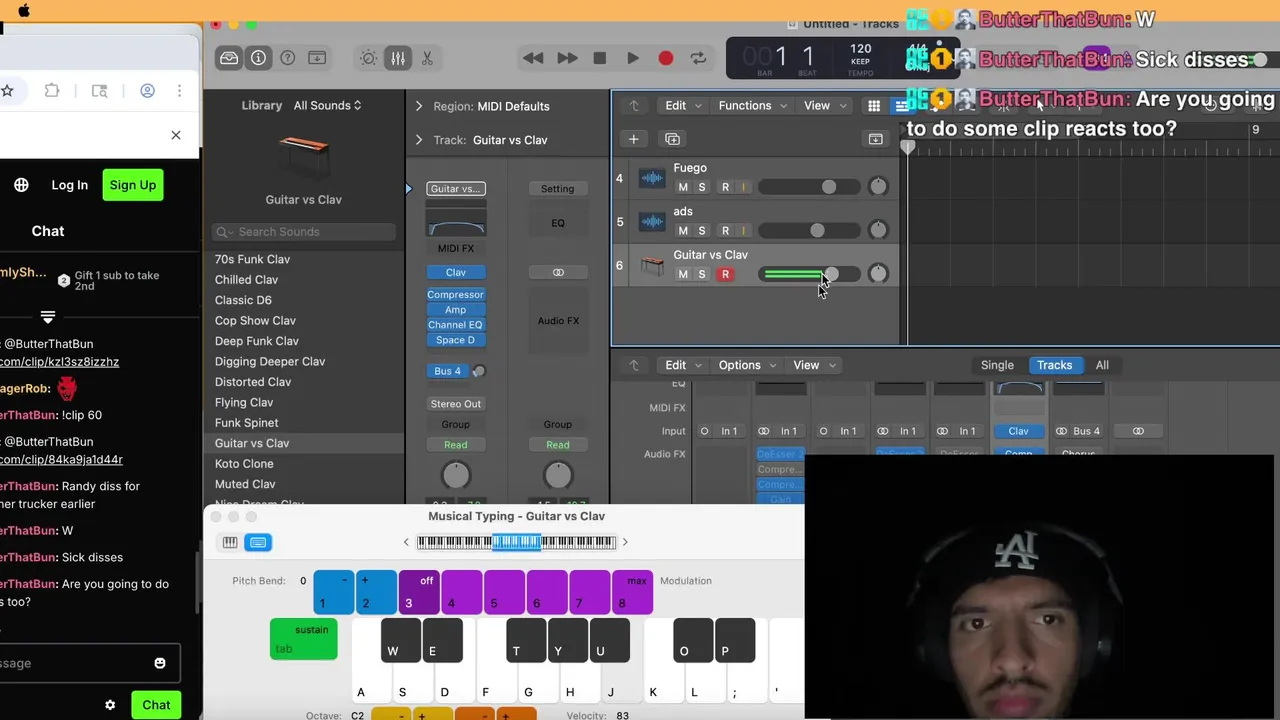Click the tracks area back arrow button
This screenshot has width=1280, height=720.
coord(633,106)
